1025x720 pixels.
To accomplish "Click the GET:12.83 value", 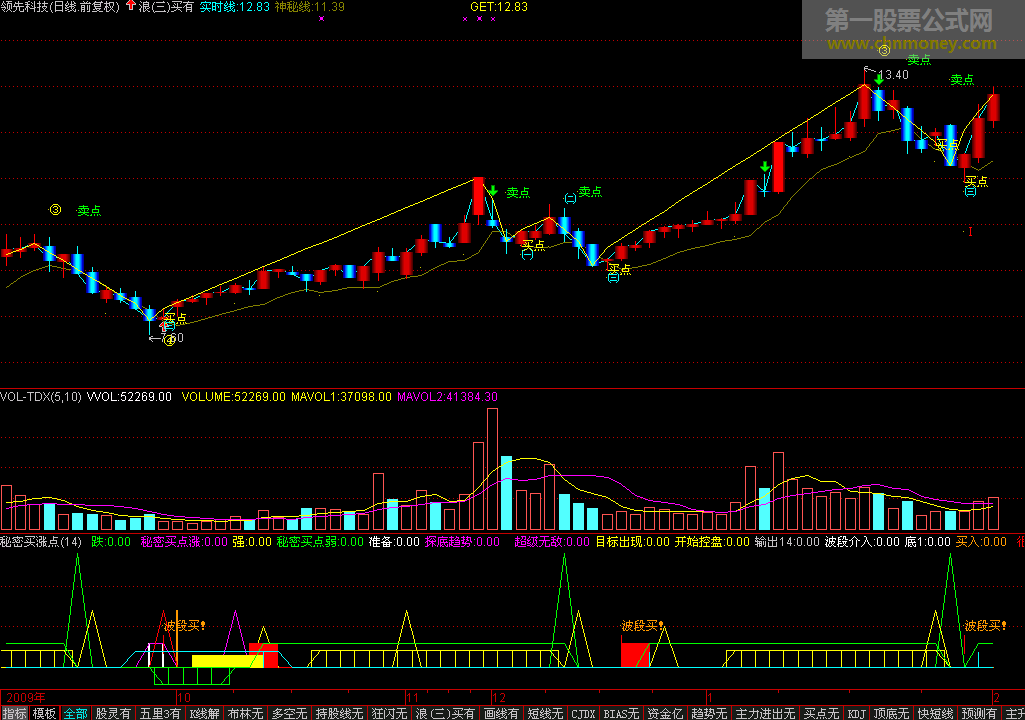I will coord(499,7).
